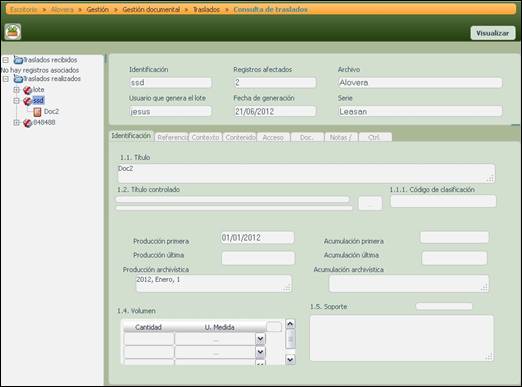This screenshot has width=522, height=387.
Task: Switch to the Contexto tab
Action: click(x=206, y=137)
